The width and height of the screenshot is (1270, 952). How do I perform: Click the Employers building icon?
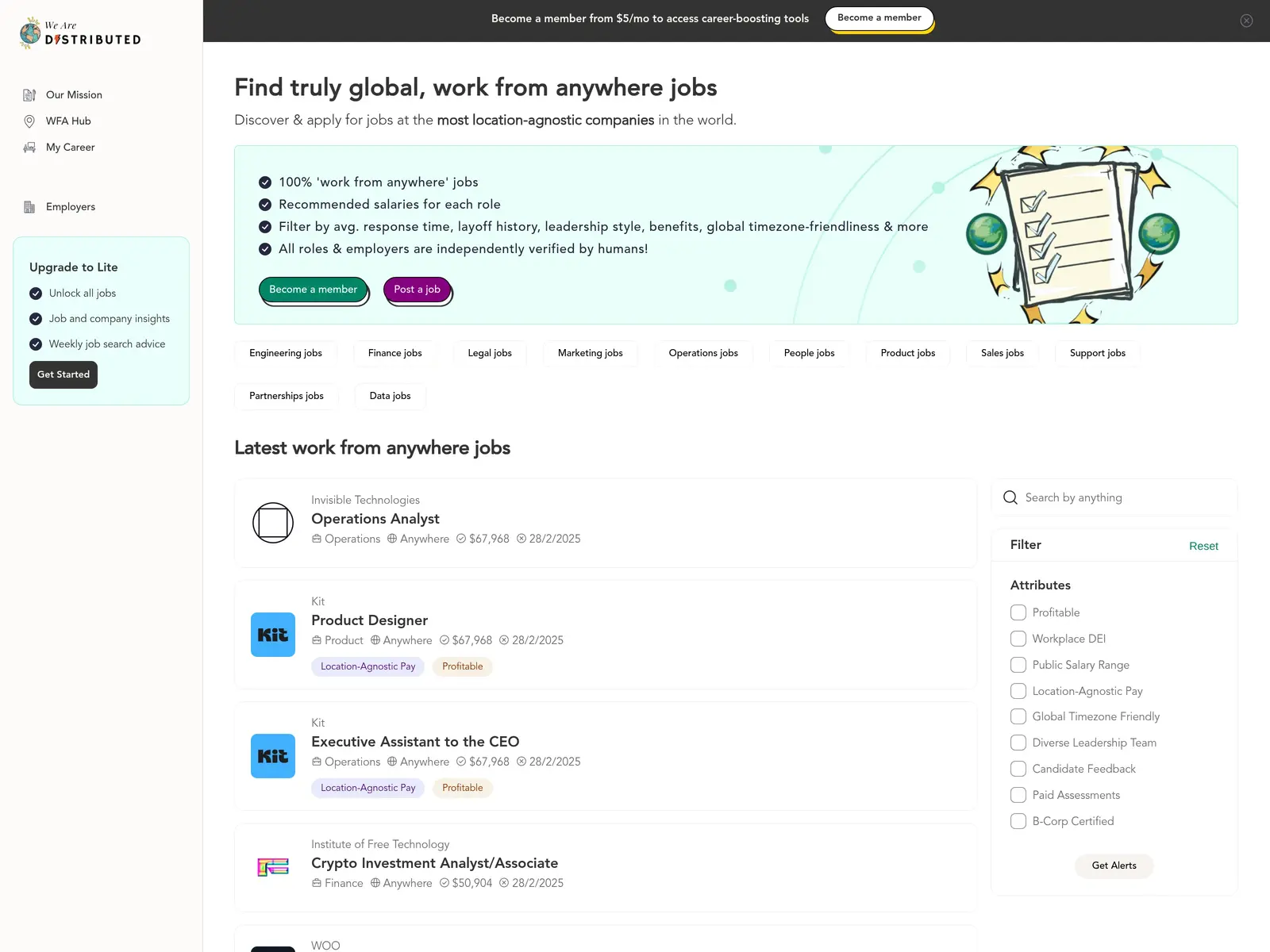[x=29, y=207]
